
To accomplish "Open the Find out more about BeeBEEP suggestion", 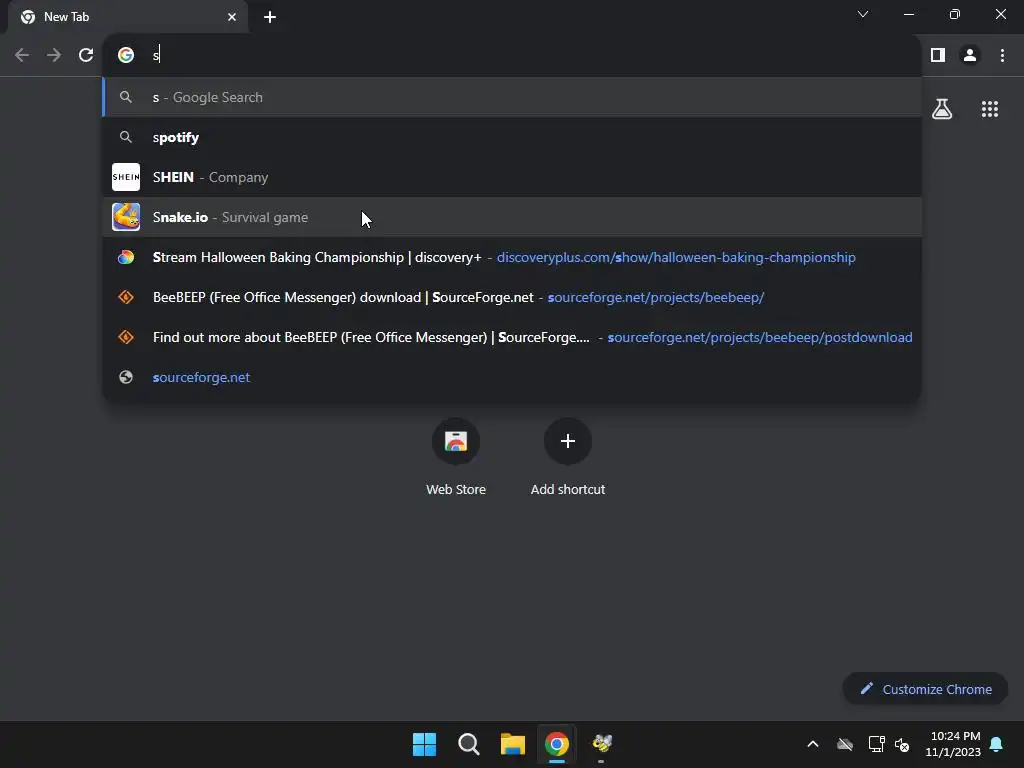I will click(x=512, y=337).
